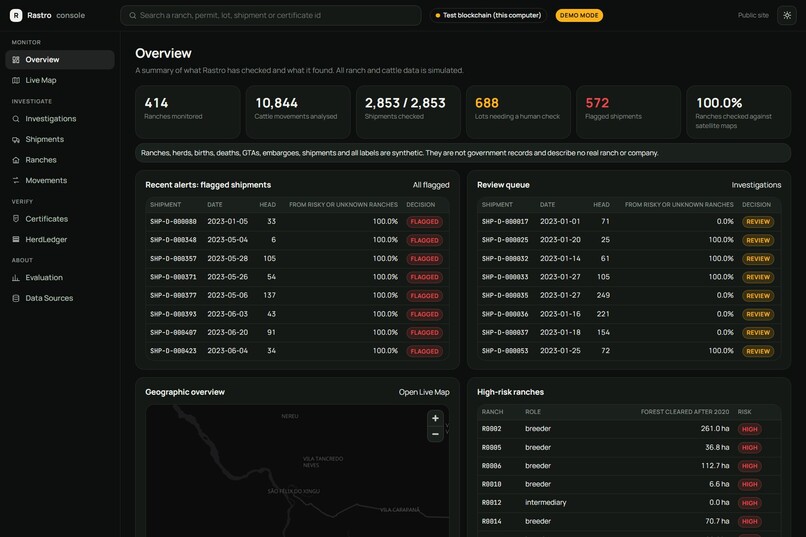Click FLAGGED badge for SHP-D-000377
Image resolution: width=806 pixels, height=537 pixels.
(425, 295)
